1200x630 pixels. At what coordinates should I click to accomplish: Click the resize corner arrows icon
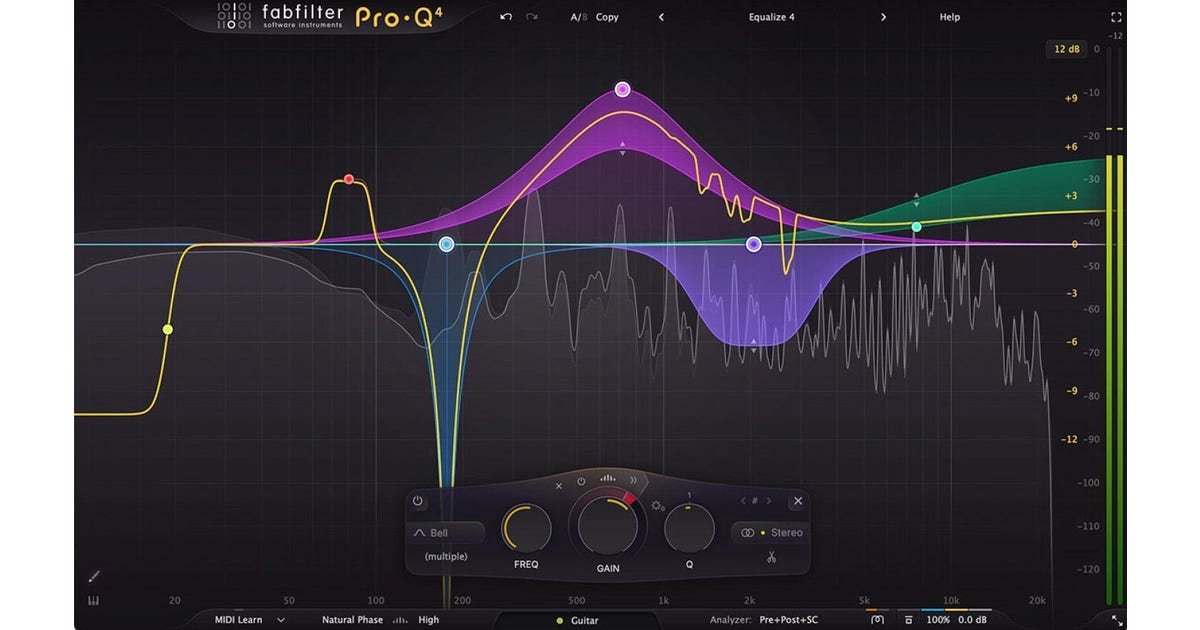1117,620
